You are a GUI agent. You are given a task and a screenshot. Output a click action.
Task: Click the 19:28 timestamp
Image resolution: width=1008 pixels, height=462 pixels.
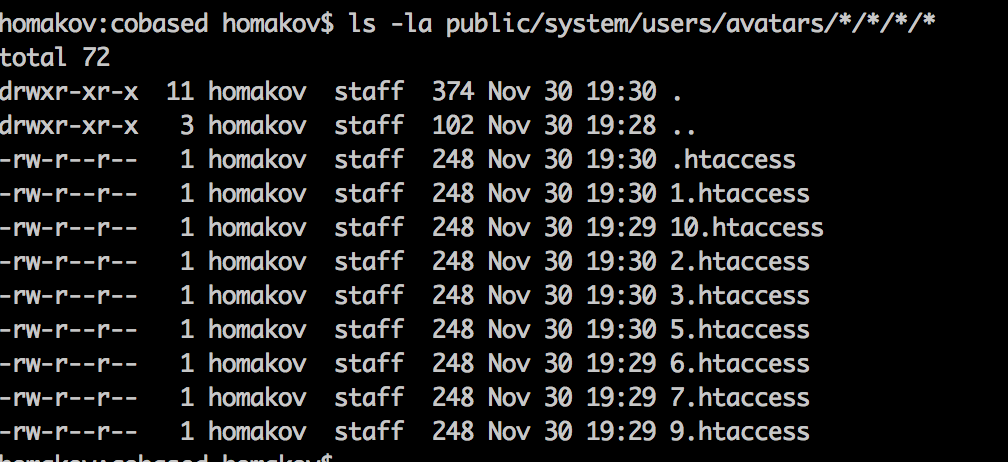pos(620,125)
